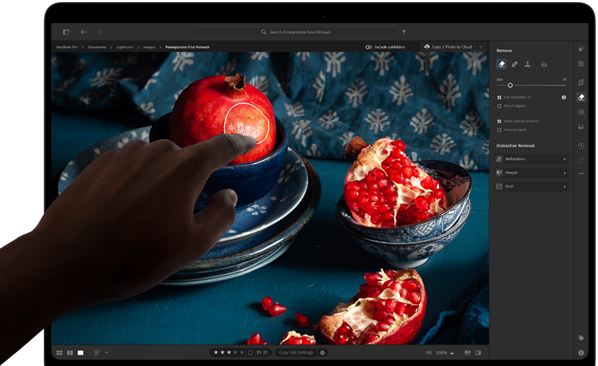Expand the sort order dropdown arrow
Screen dimensions: 598x366
106,353
